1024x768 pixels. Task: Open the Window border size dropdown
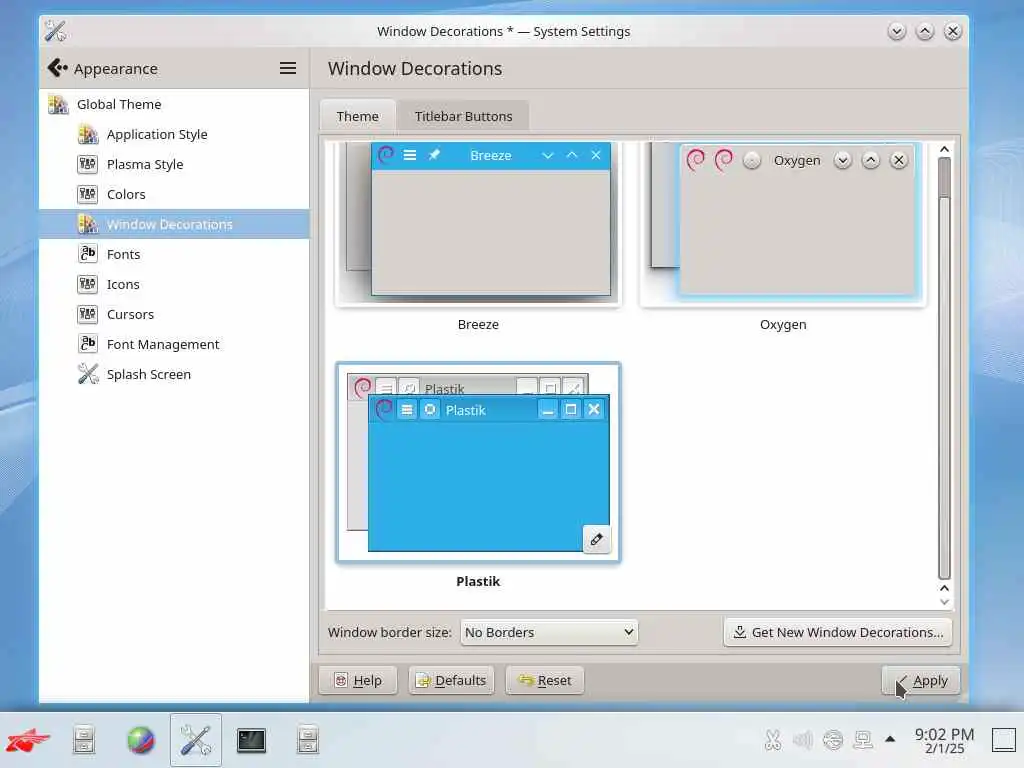(x=549, y=632)
